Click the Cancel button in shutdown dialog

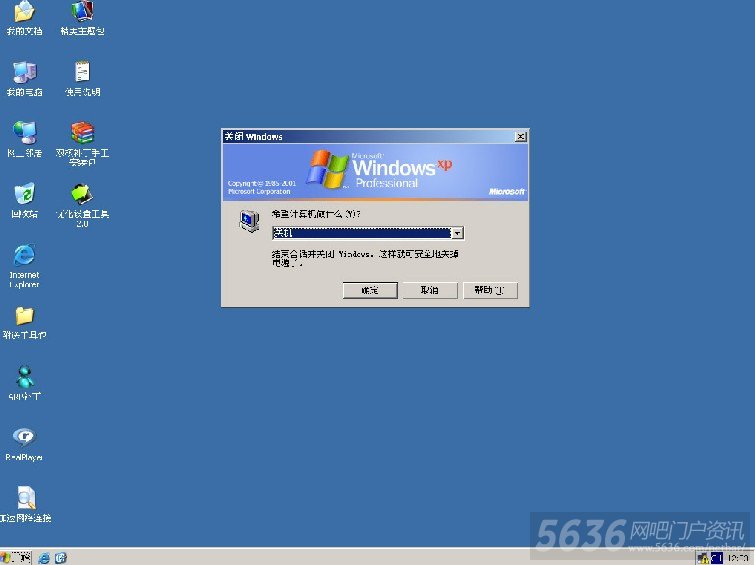pyautogui.click(x=430, y=290)
